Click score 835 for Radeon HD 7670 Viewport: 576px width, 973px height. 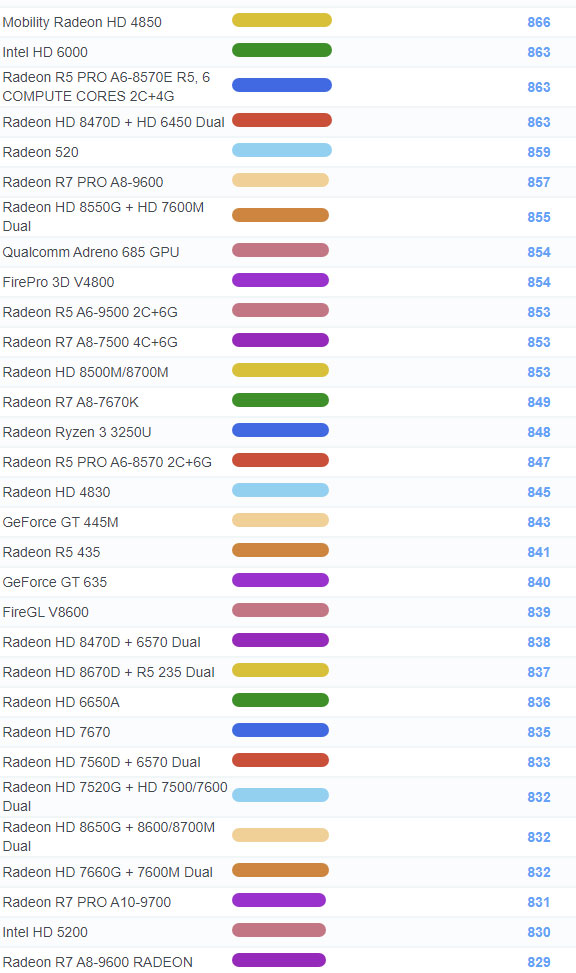(x=539, y=732)
